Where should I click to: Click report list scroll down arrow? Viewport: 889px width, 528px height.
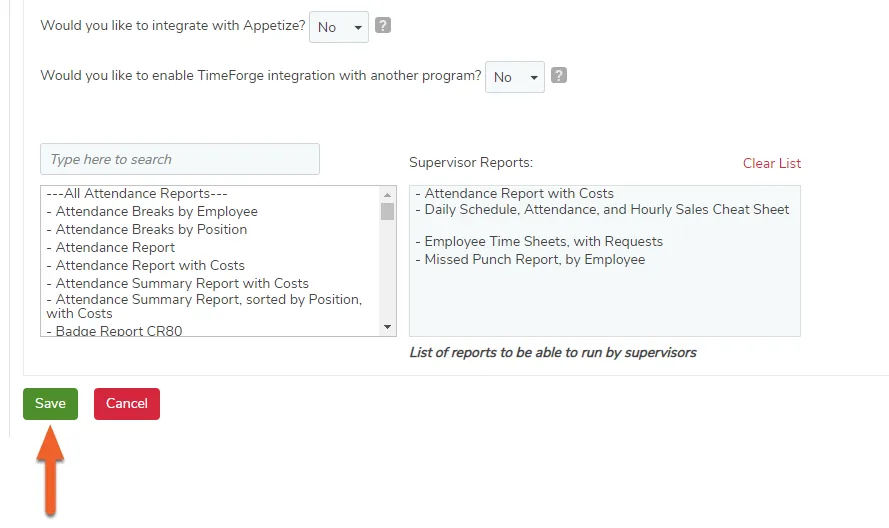point(388,327)
